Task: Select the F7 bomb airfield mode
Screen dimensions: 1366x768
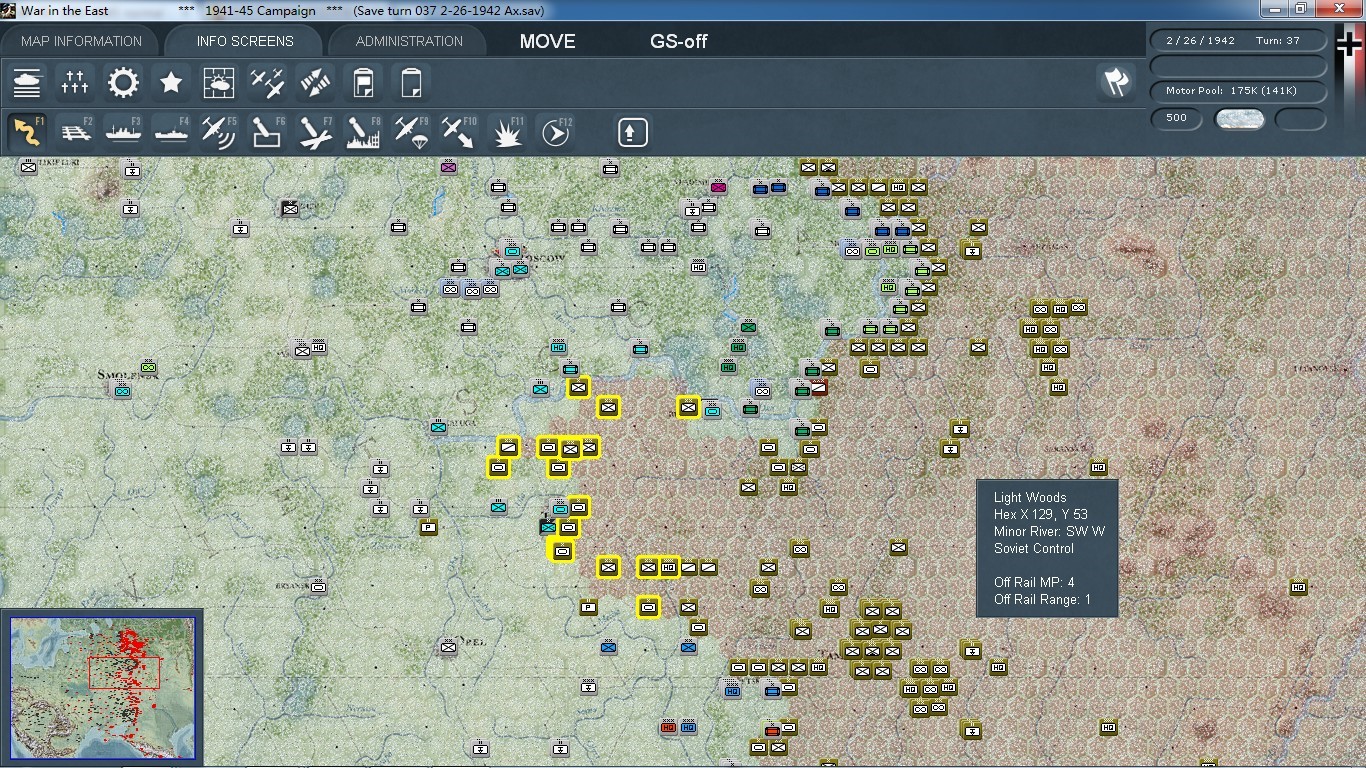Action: 315,132
